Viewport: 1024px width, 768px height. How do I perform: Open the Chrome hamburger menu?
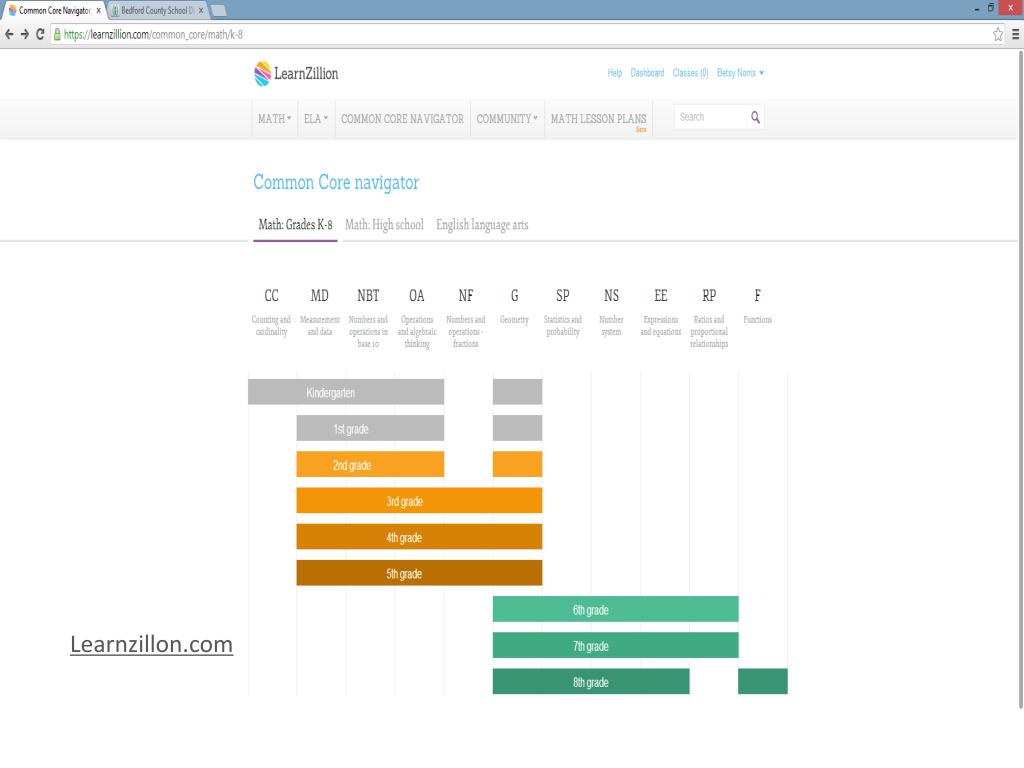[1016, 35]
